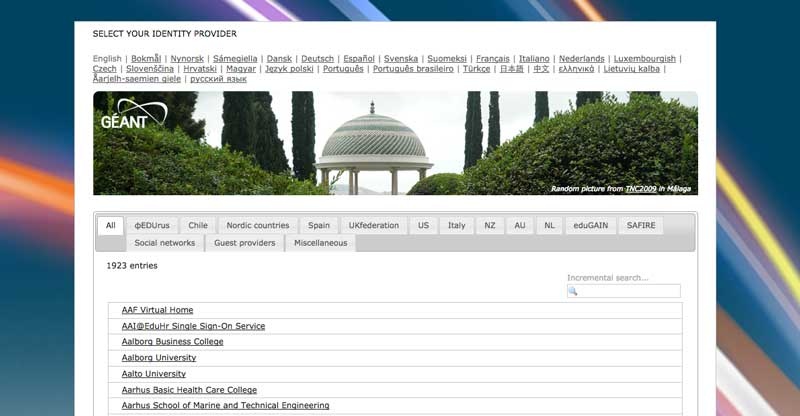
Task: Click the 'SELECT YOUR IDENTITY PROVIDER' heading
Action: [165, 34]
